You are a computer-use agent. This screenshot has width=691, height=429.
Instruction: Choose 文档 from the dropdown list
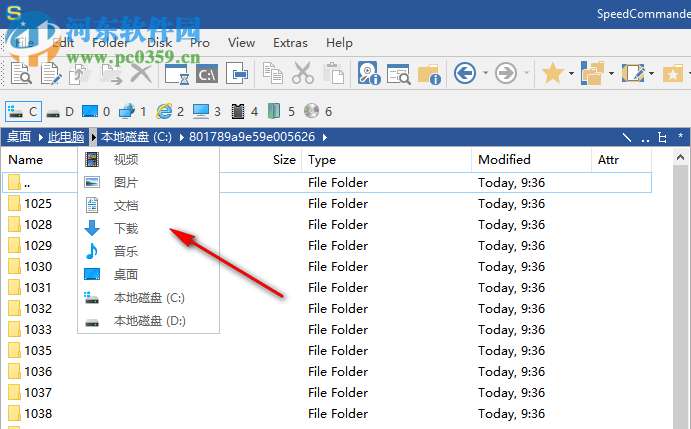pos(149,205)
